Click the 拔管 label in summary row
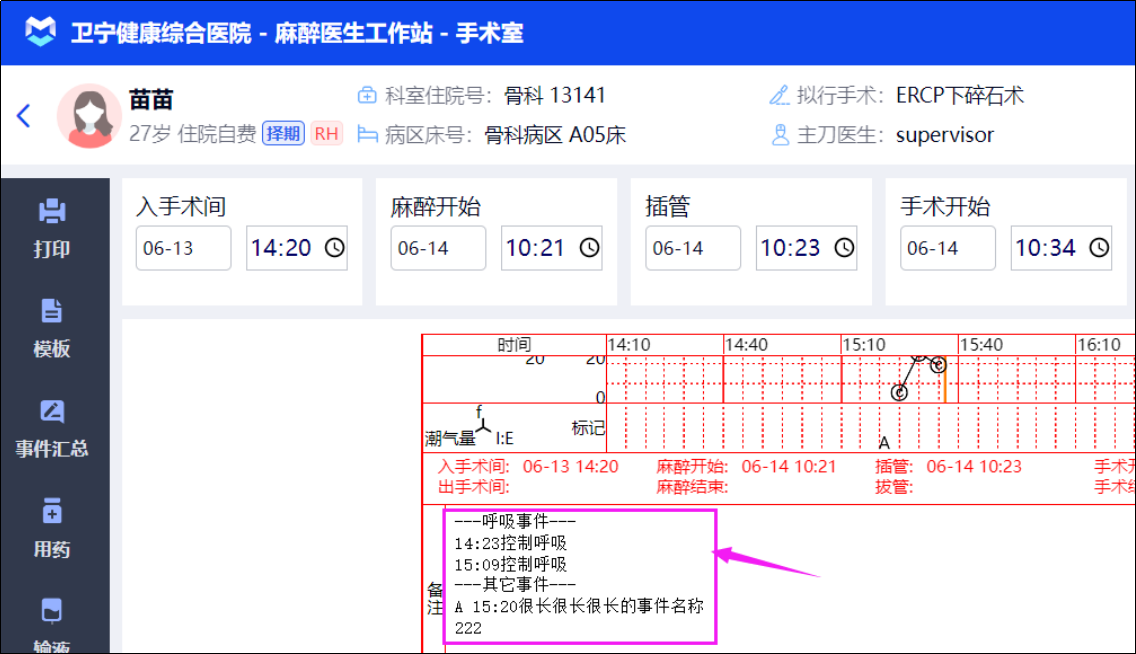The height and width of the screenshot is (654, 1136). click(894, 487)
